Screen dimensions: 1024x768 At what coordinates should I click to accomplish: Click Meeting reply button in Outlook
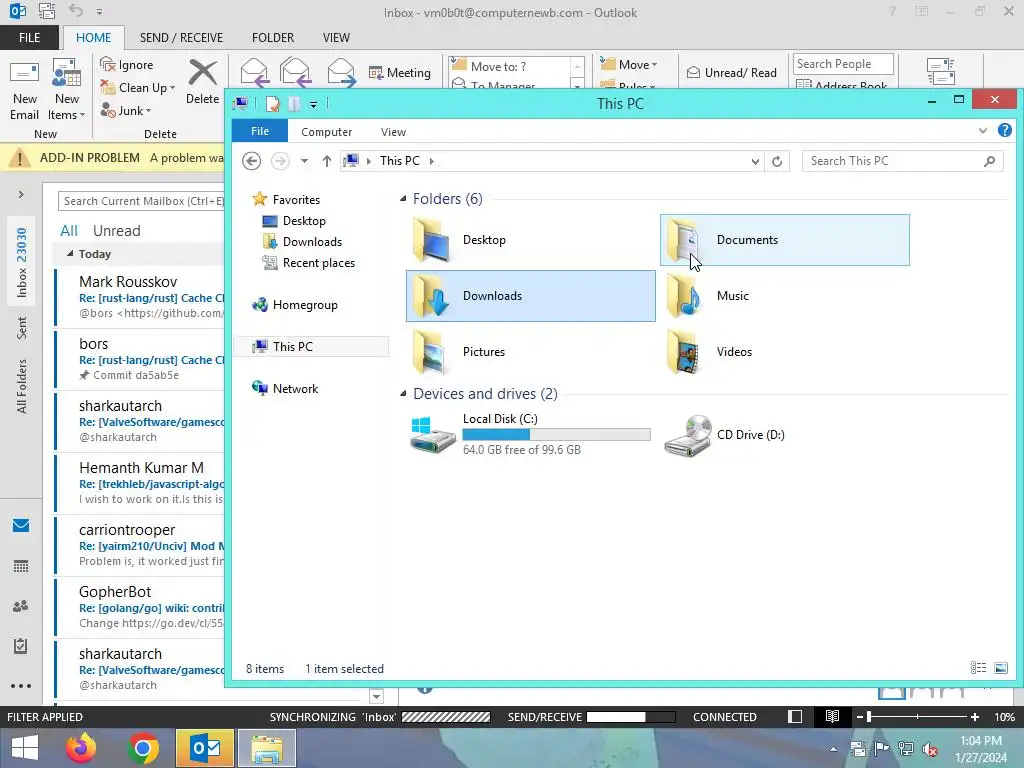coord(400,72)
